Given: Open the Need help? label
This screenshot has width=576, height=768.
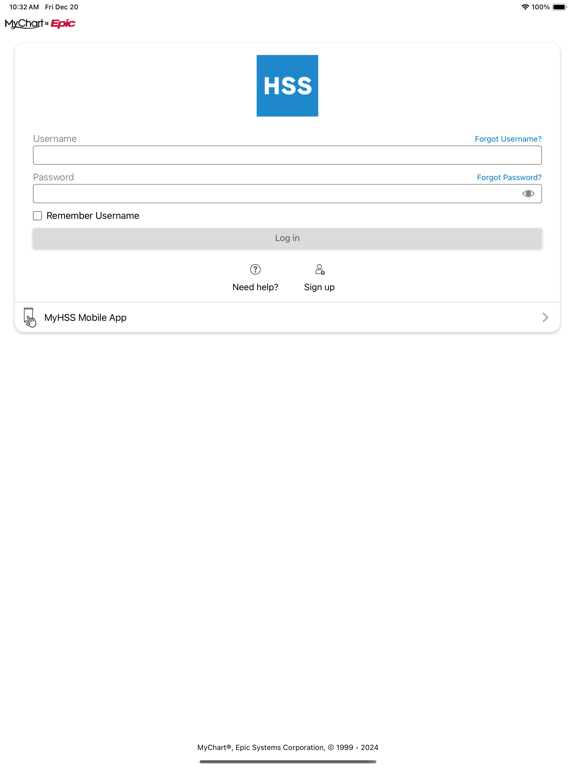Looking at the screenshot, I should (255, 287).
